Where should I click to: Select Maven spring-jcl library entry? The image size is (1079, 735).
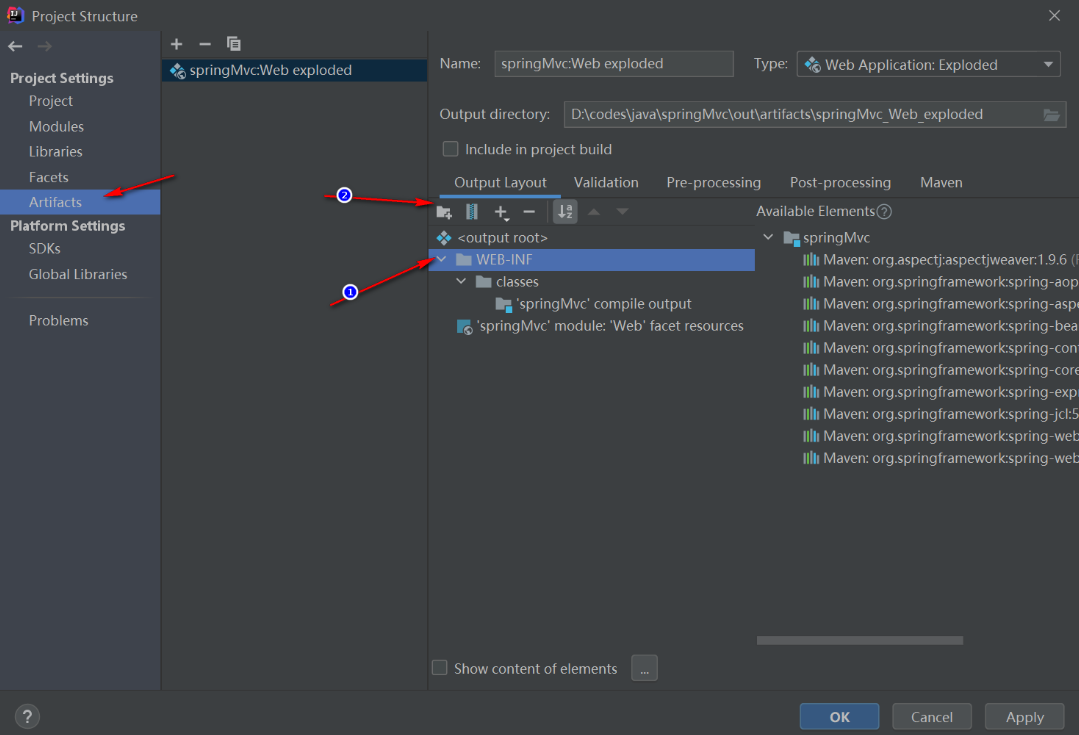tap(940, 414)
